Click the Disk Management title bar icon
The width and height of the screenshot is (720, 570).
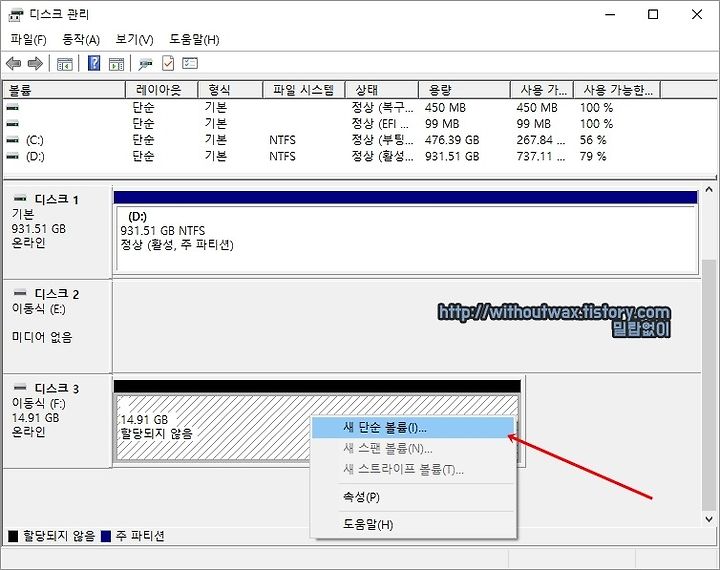pos(16,15)
